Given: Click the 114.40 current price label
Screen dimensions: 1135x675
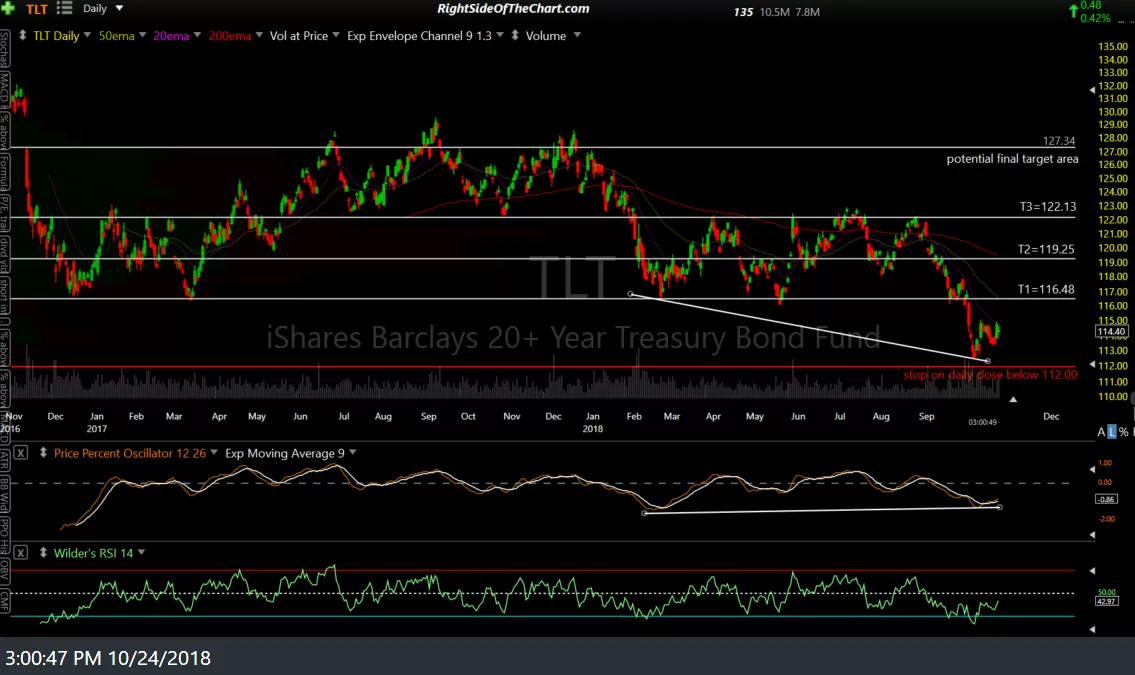Looking at the screenshot, I should [x=1111, y=332].
